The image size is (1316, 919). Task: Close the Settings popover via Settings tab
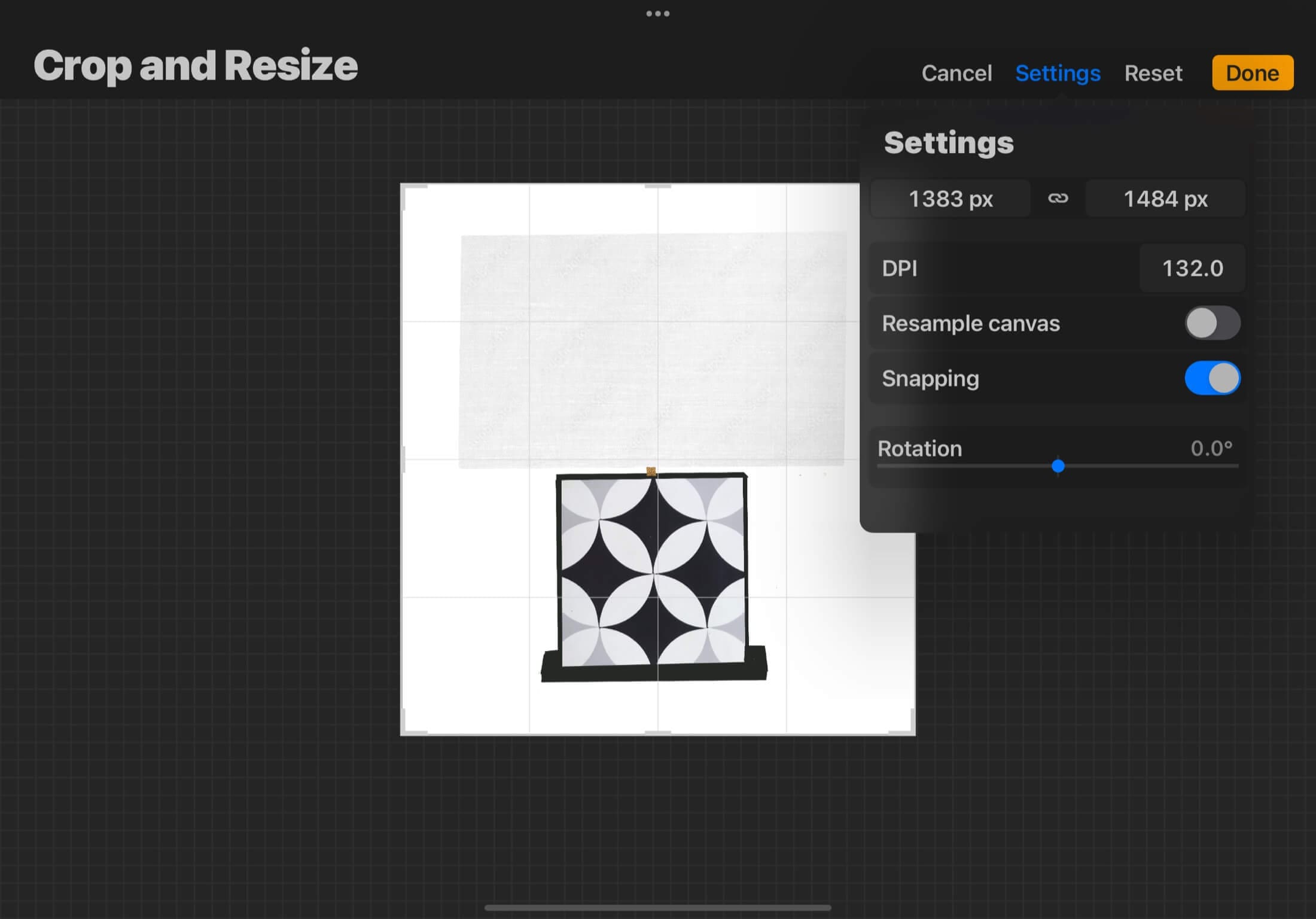coord(1058,73)
